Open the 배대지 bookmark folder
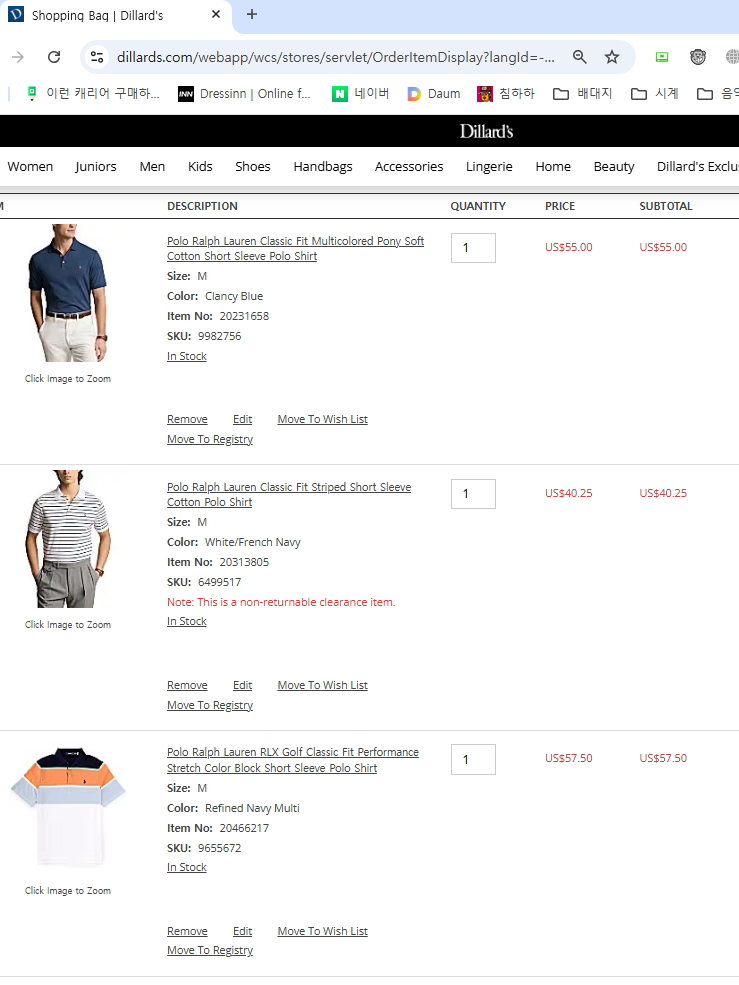This screenshot has width=739, height=985. click(x=583, y=94)
